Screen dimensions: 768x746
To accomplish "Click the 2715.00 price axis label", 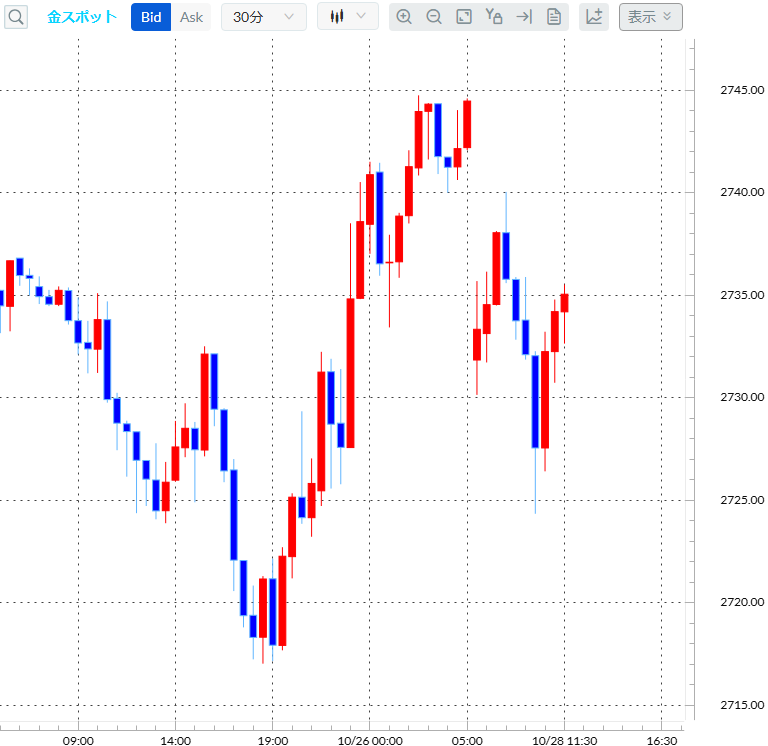I will (742, 705).
